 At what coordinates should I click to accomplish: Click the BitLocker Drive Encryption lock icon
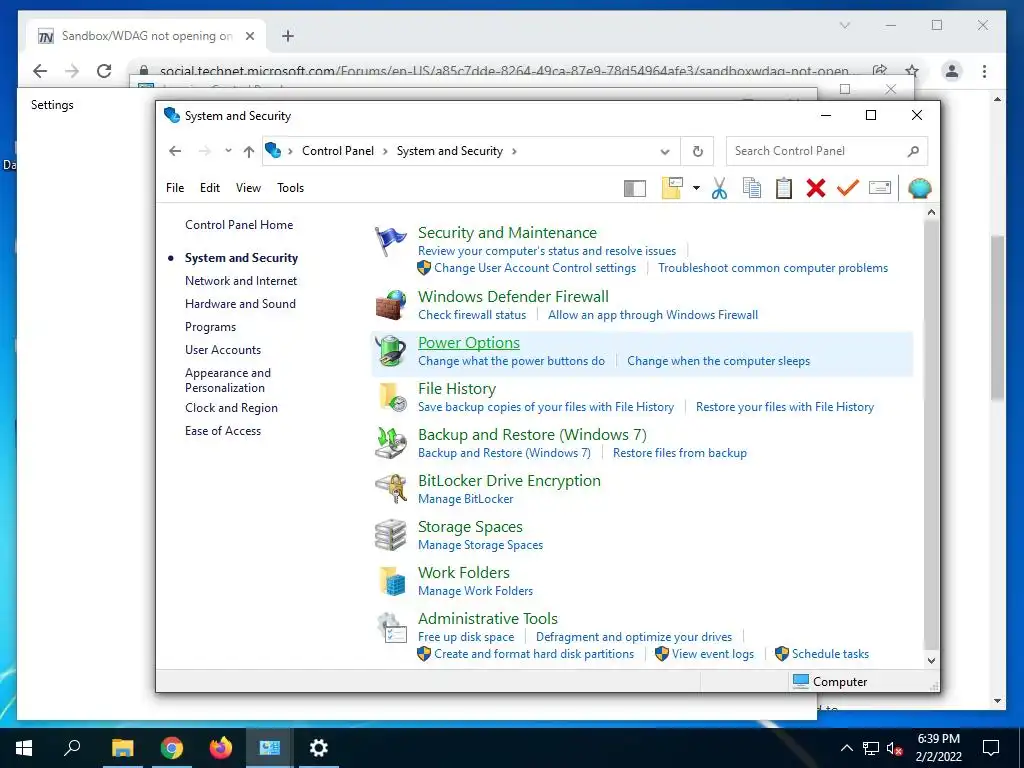click(391, 489)
